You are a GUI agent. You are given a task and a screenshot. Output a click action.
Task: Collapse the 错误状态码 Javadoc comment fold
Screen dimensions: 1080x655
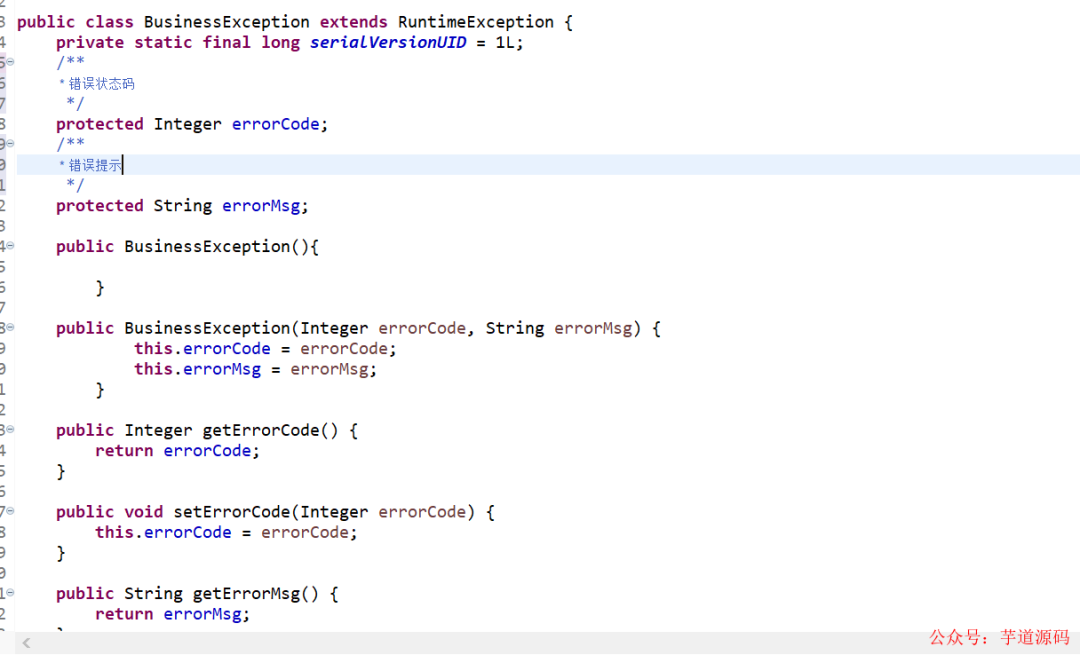(x=10, y=62)
